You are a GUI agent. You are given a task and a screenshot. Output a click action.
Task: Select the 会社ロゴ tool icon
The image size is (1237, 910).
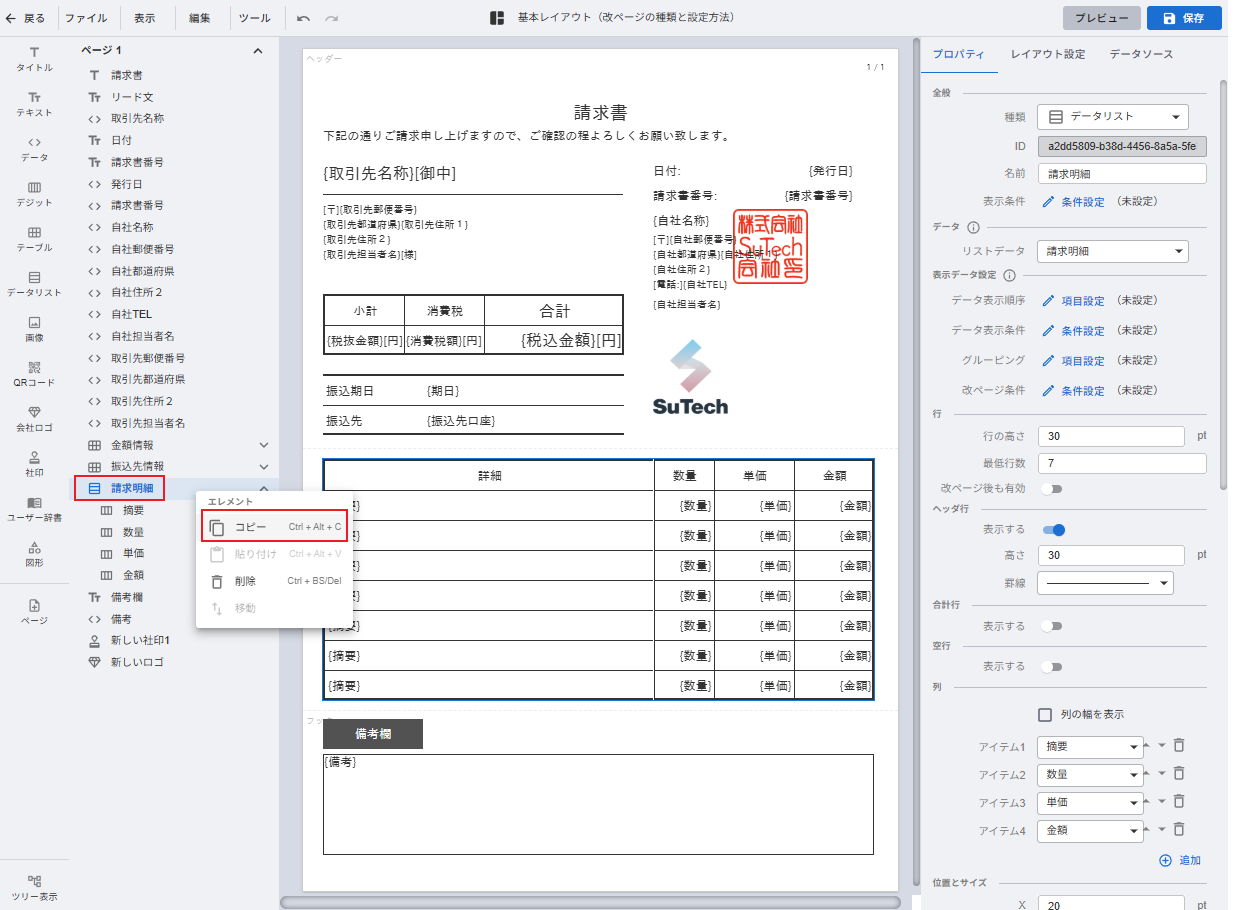pos(34,417)
